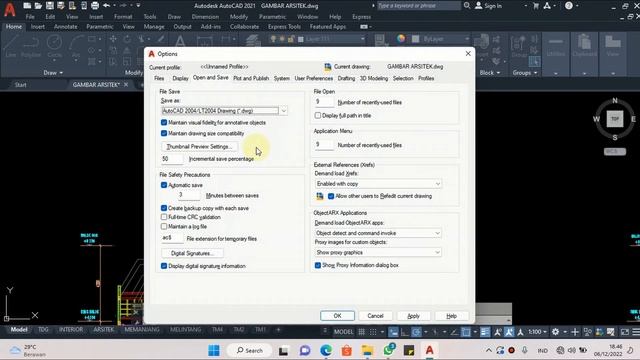Expand the Groups panel flyout
Viewport: 640px width, 360px height.
(x=525, y=73)
